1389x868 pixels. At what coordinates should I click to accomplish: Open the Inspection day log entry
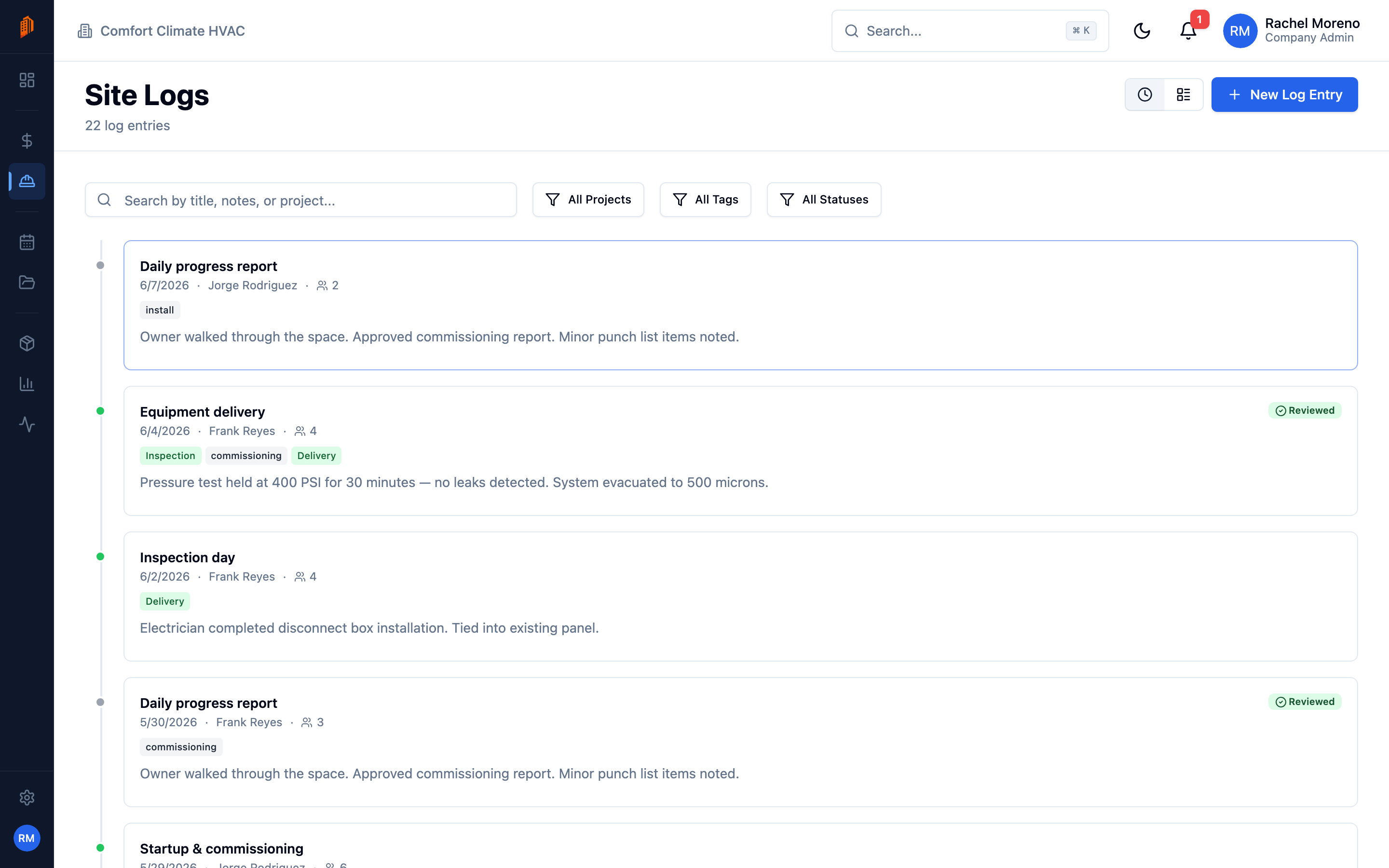(740, 597)
